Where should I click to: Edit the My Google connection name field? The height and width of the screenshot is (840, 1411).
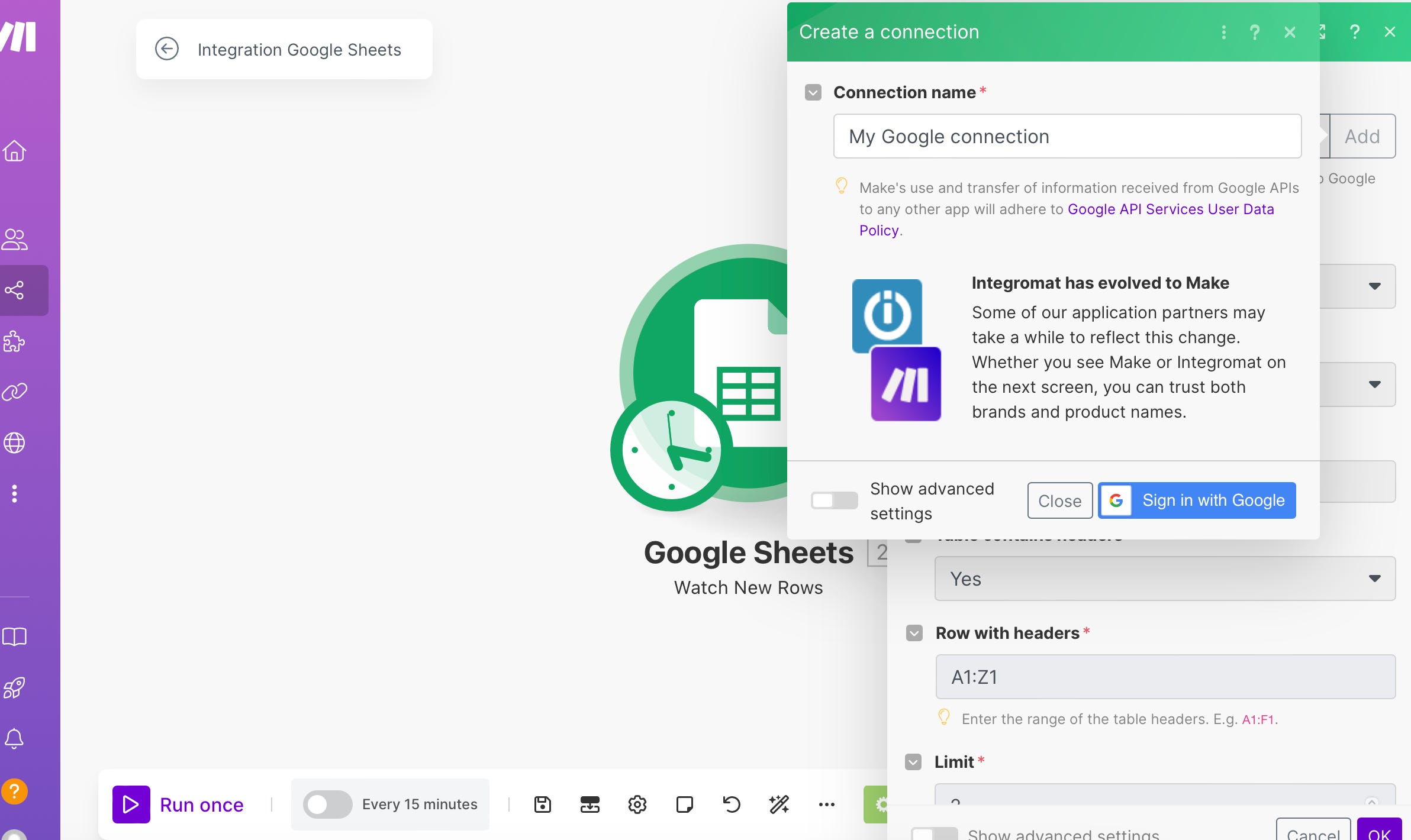pyautogui.click(x=1066, y=137)
